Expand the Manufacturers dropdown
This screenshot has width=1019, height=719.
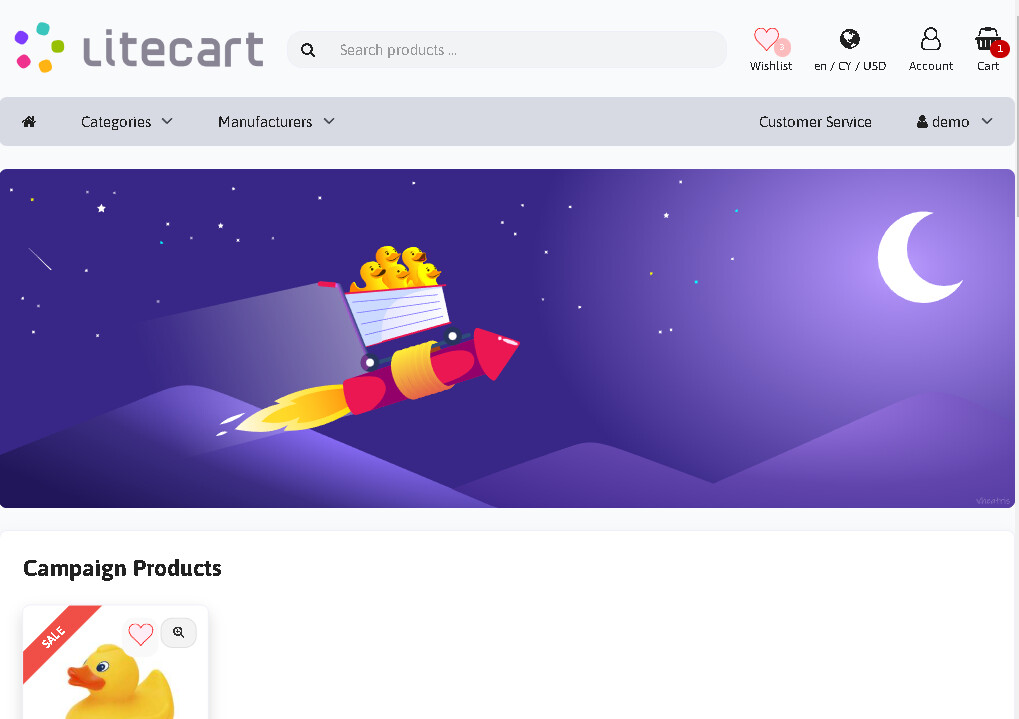point(276,122)
